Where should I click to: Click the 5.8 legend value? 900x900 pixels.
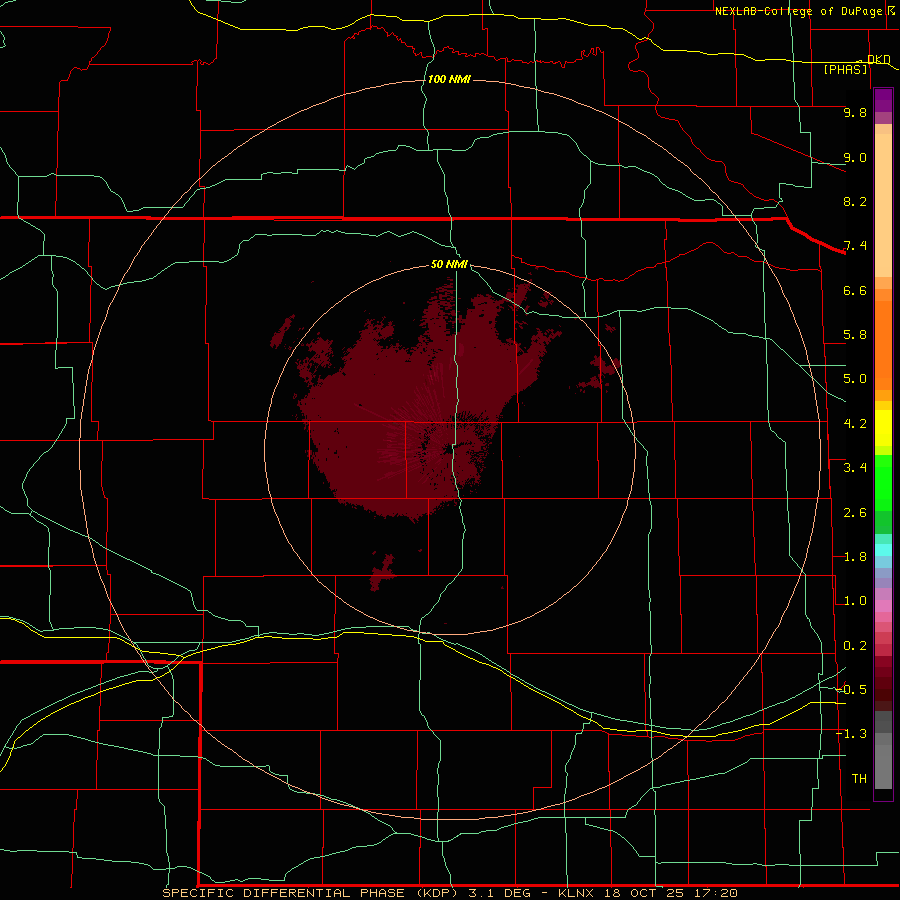coord(855,335)
